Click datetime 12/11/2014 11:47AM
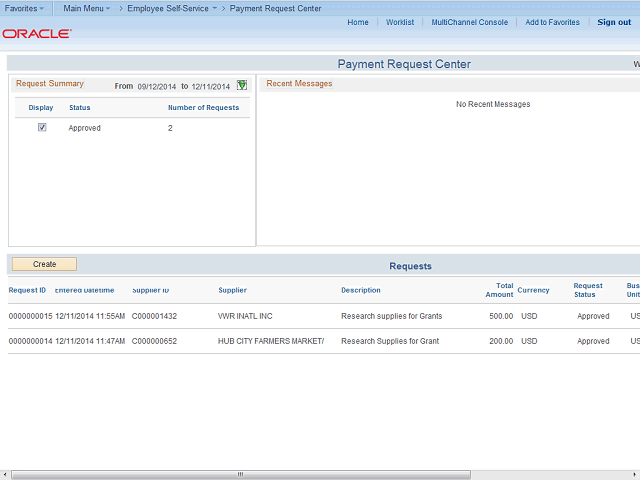This screenshot has height=480, width=640. coord(90,341)
